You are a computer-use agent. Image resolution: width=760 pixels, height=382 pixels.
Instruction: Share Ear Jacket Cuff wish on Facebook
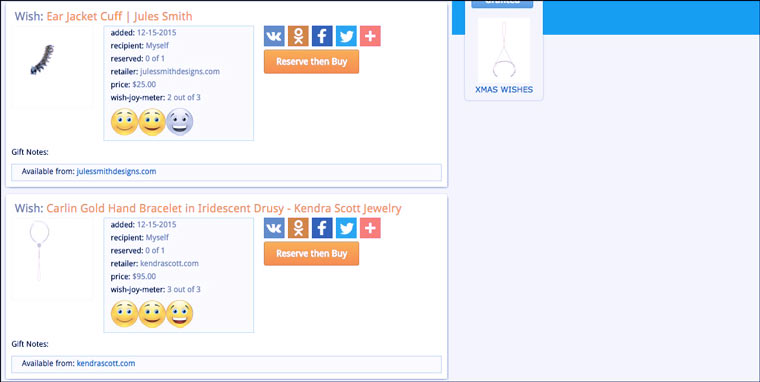coord(322,36)
